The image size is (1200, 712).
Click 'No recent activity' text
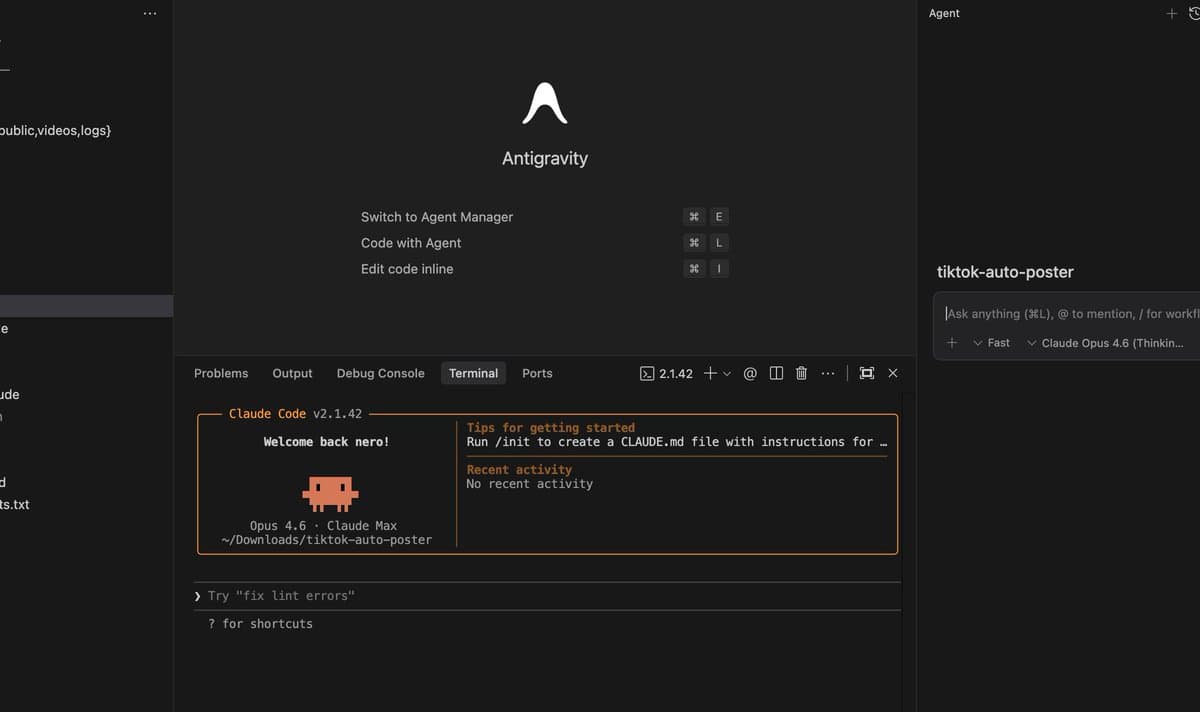[x=530, y=484]
